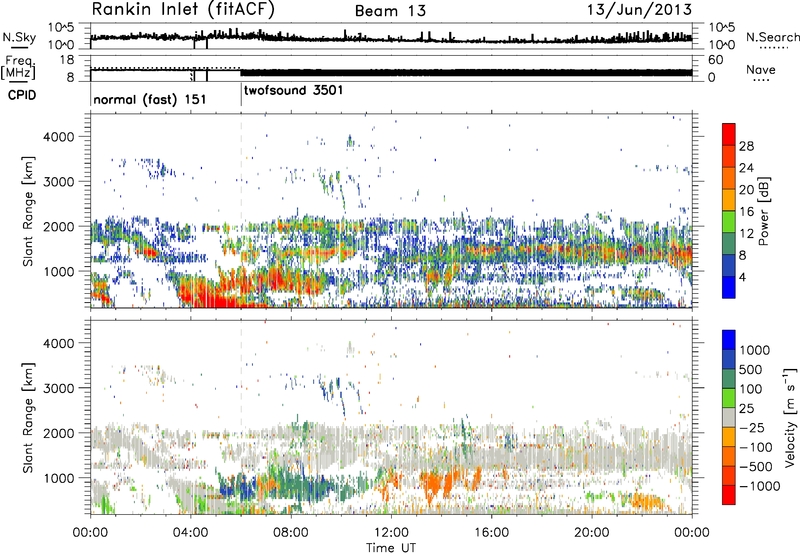The height and width of the screenshot is (554, 800).
Task: Click the '12:00' time axis tick label
Action: (391, 533)
